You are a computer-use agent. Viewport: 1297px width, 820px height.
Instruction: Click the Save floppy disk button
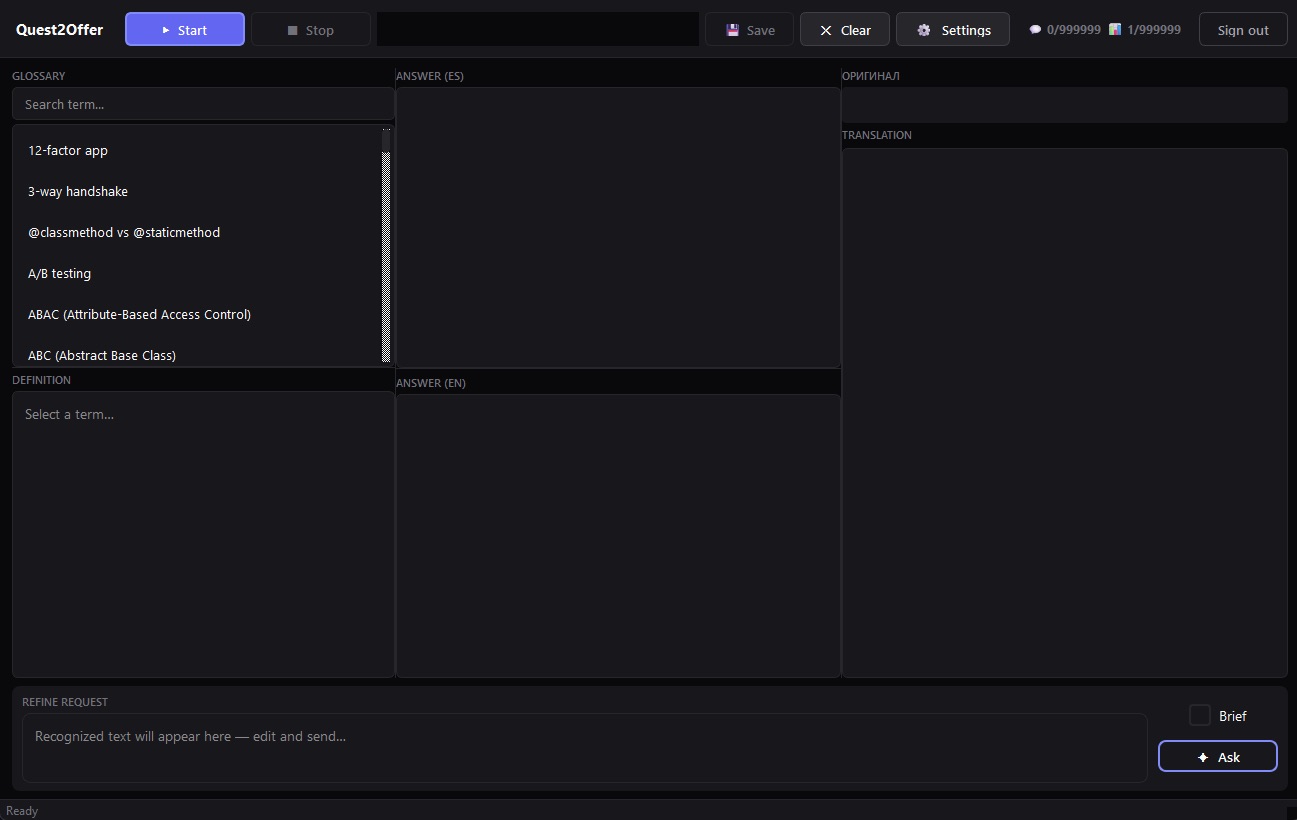click(749, 30)
